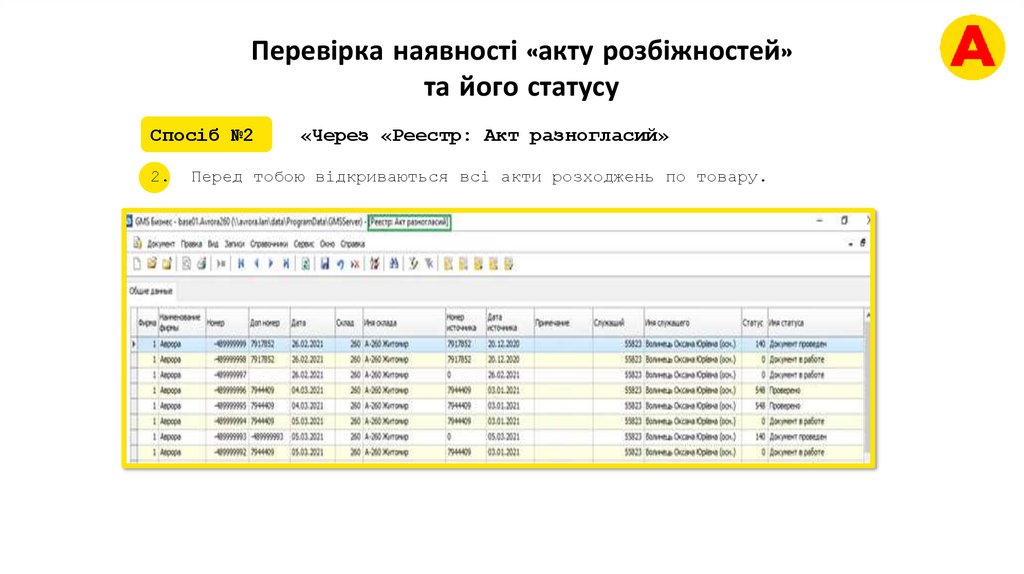Go to next record blue arrow
This screenshot has height=574, width=1024.
tap(270, 264)
